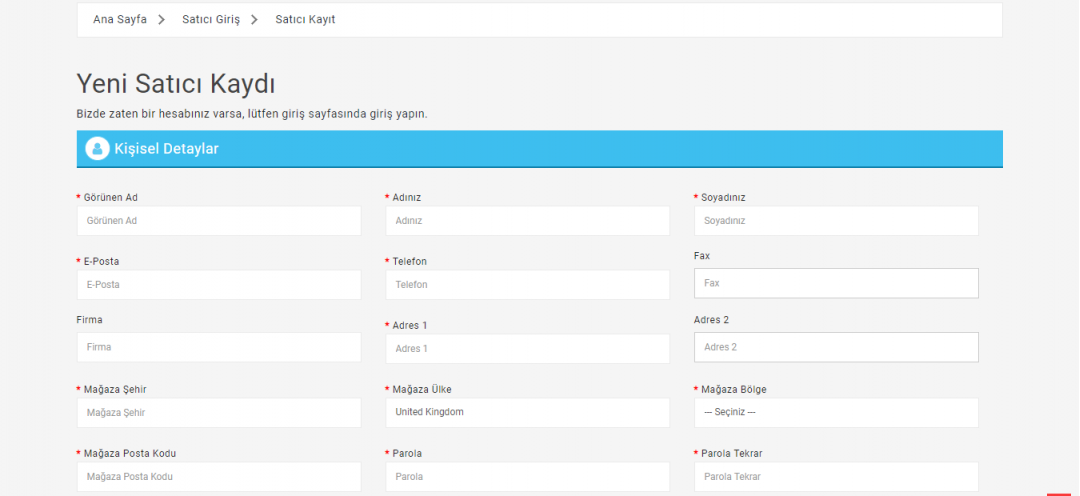The image size is (1080, 496).
Task: Focus the Parola Tekrar field
Action: pyautogui.click(x=836, y=477)
